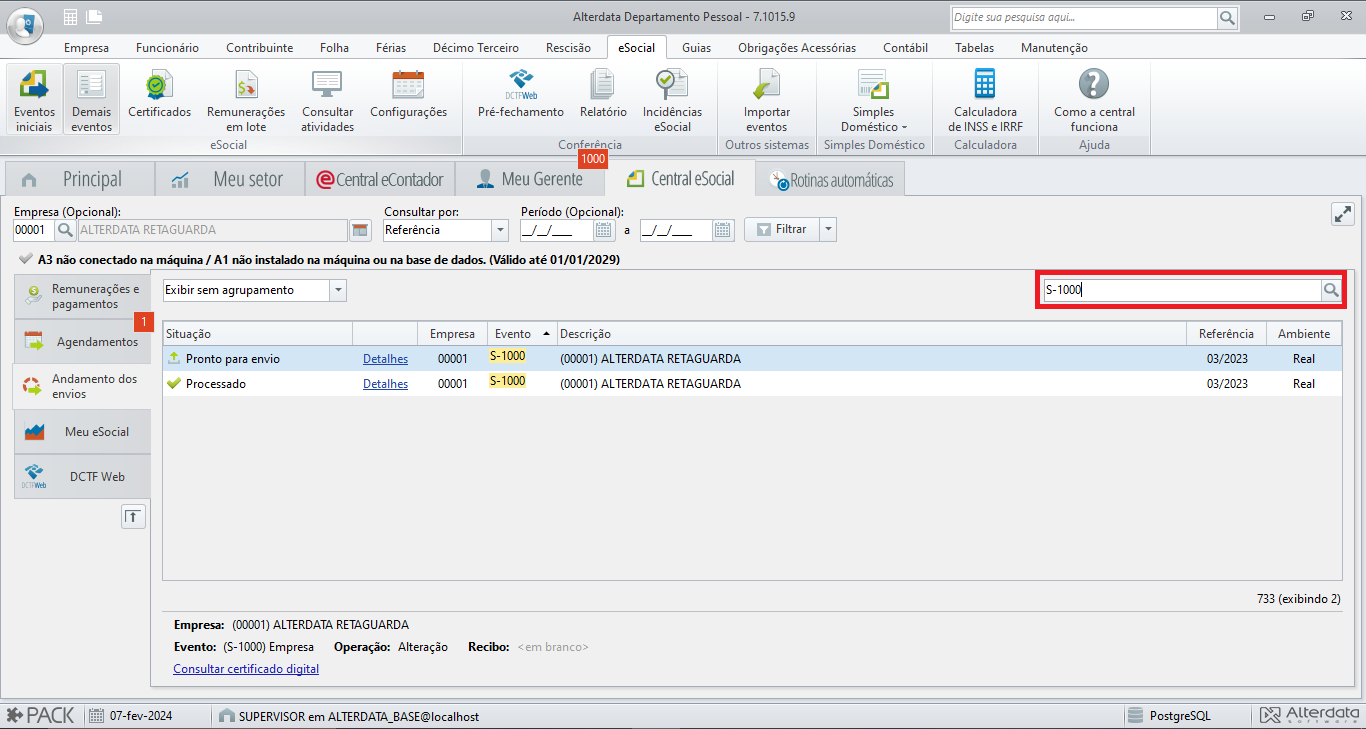Open Simples Doméstico menu
This screenshot has height=729, width=1366.
tap(873, 100)
